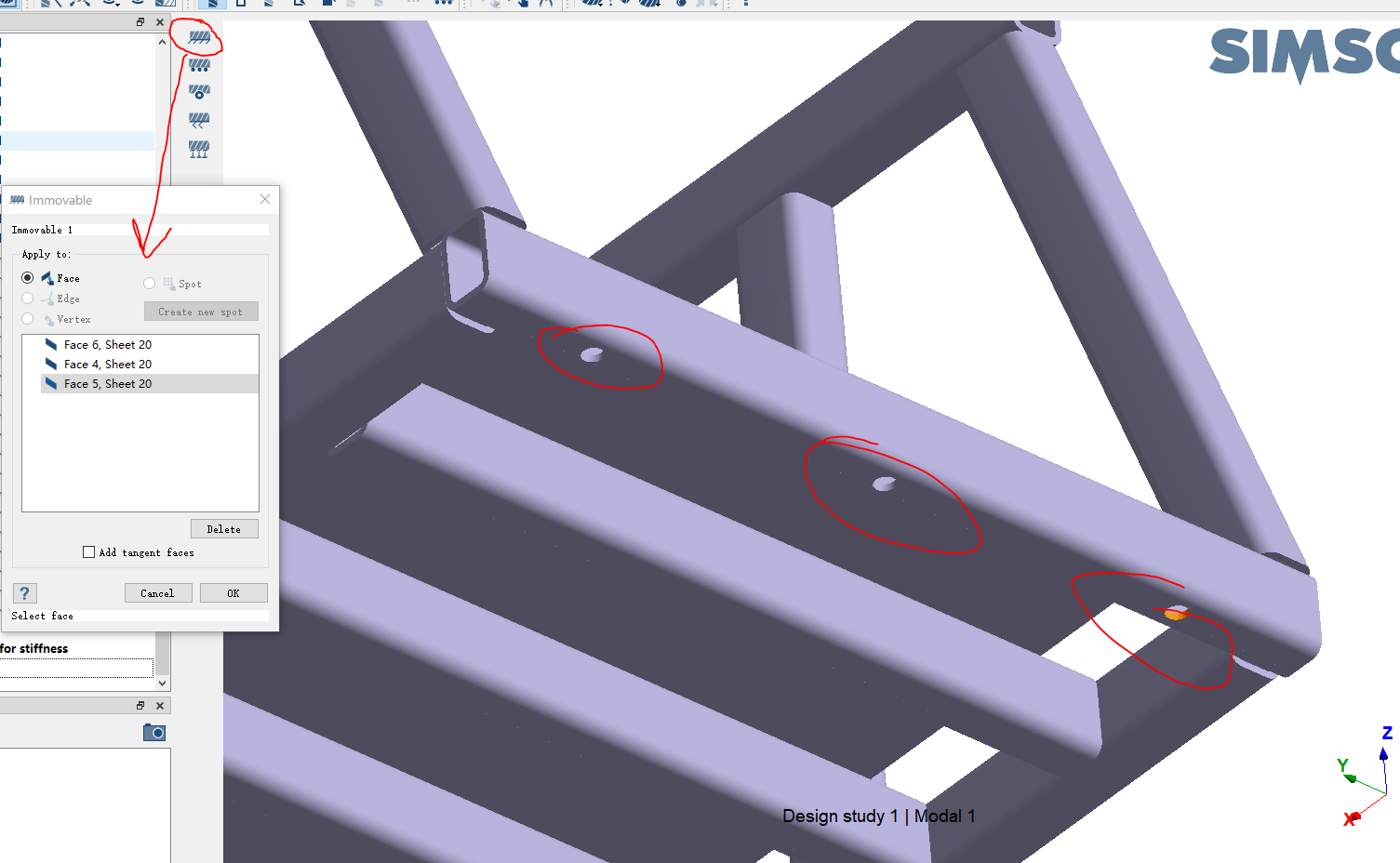Select the restraint icon with three rollers
Screen dimensions: 1400x863
coord(199,65)
